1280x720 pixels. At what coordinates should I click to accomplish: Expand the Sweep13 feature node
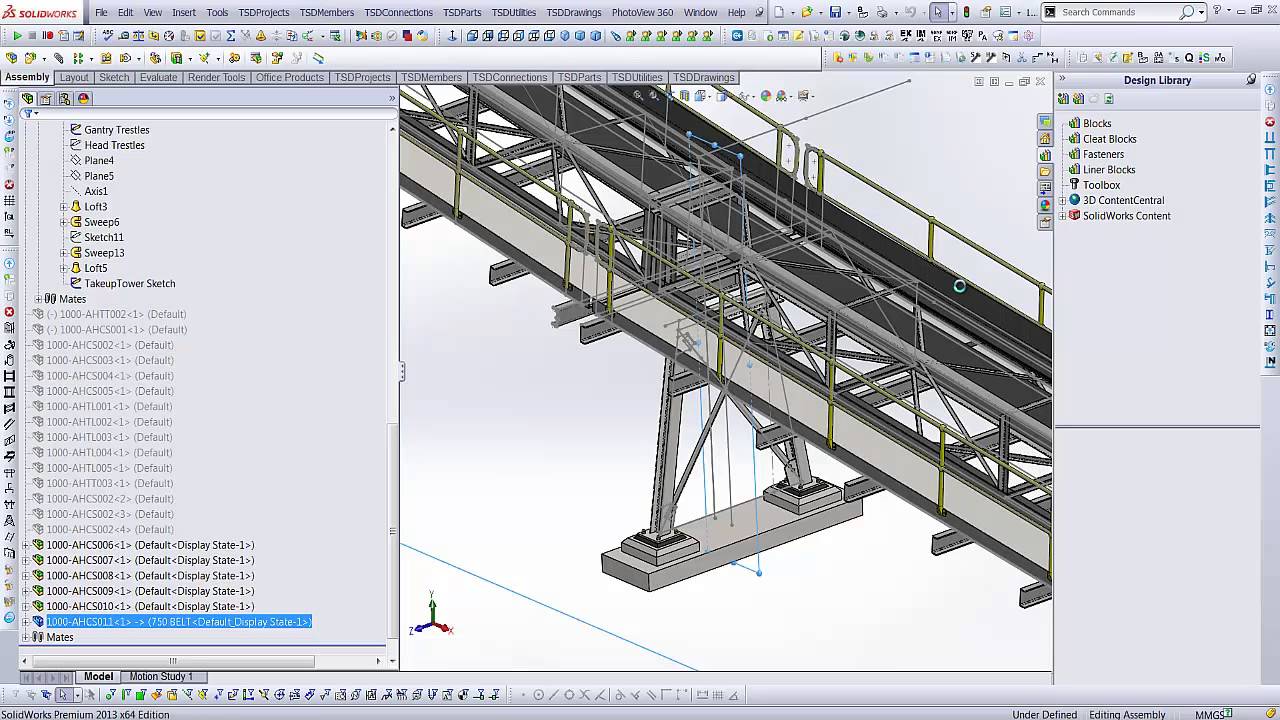point(64,253)
